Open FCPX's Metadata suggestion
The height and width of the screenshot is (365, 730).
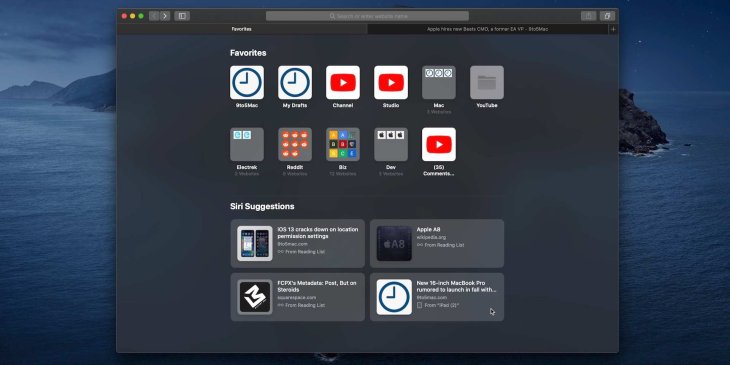(297, 297)
